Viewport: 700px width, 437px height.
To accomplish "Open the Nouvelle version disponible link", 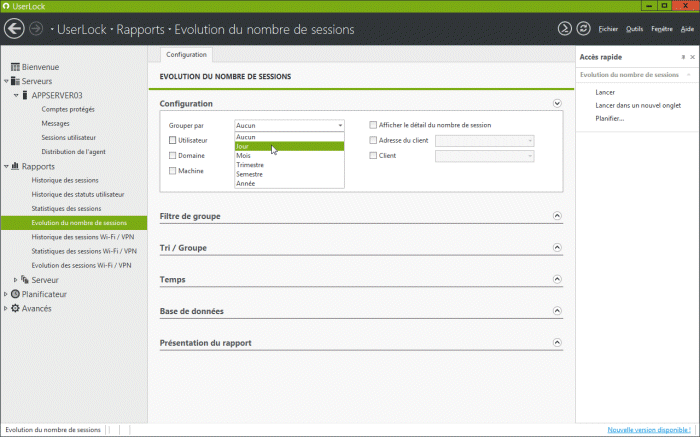I will 649,430.
